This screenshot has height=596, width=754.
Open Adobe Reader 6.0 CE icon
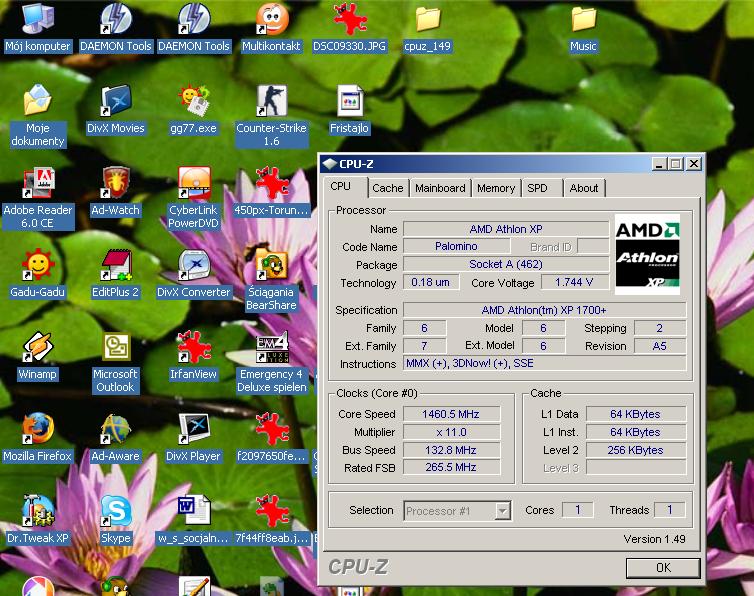click(37, 183)
